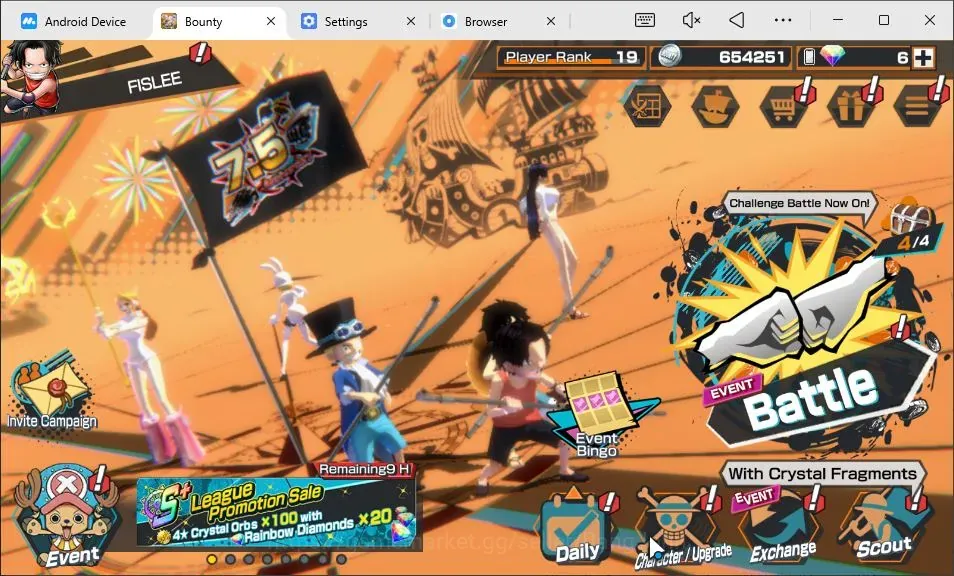The image size is (954, 576).
Task: Tap the rainbow diamond currency icon
Action: point(832,56)
